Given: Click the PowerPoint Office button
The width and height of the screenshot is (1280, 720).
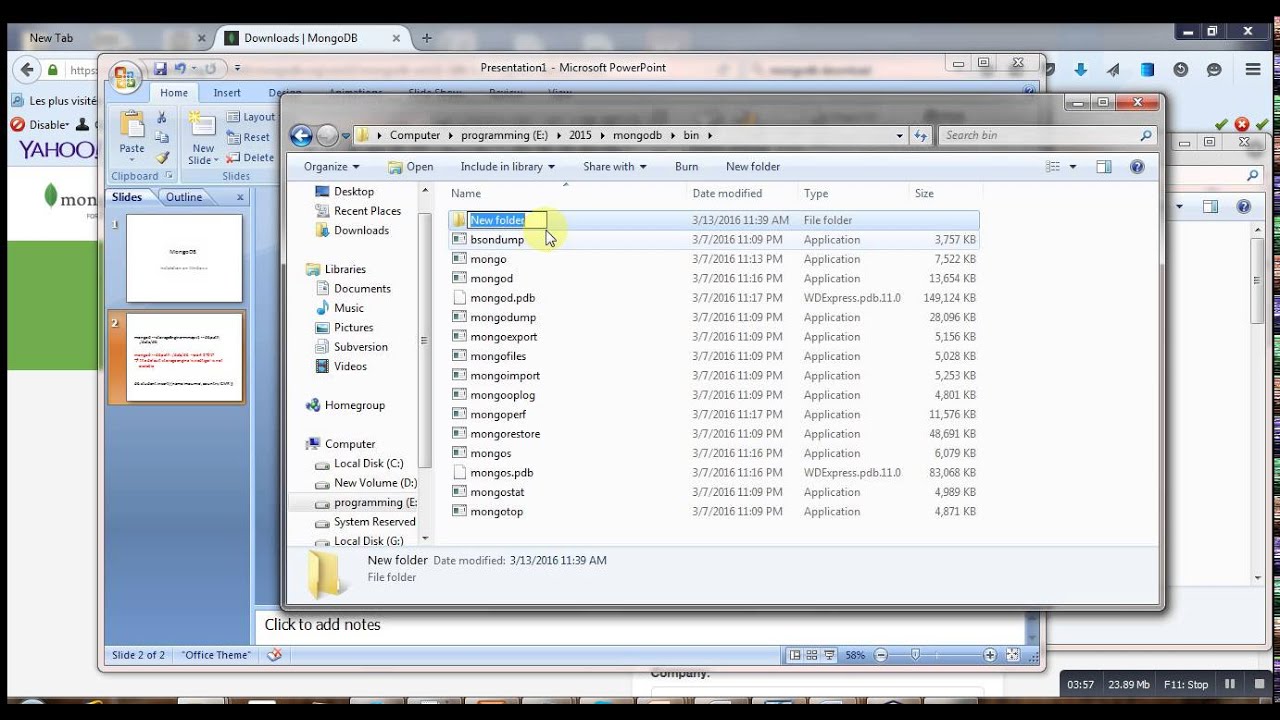Looking at the screenshot, I should (125, 77).
